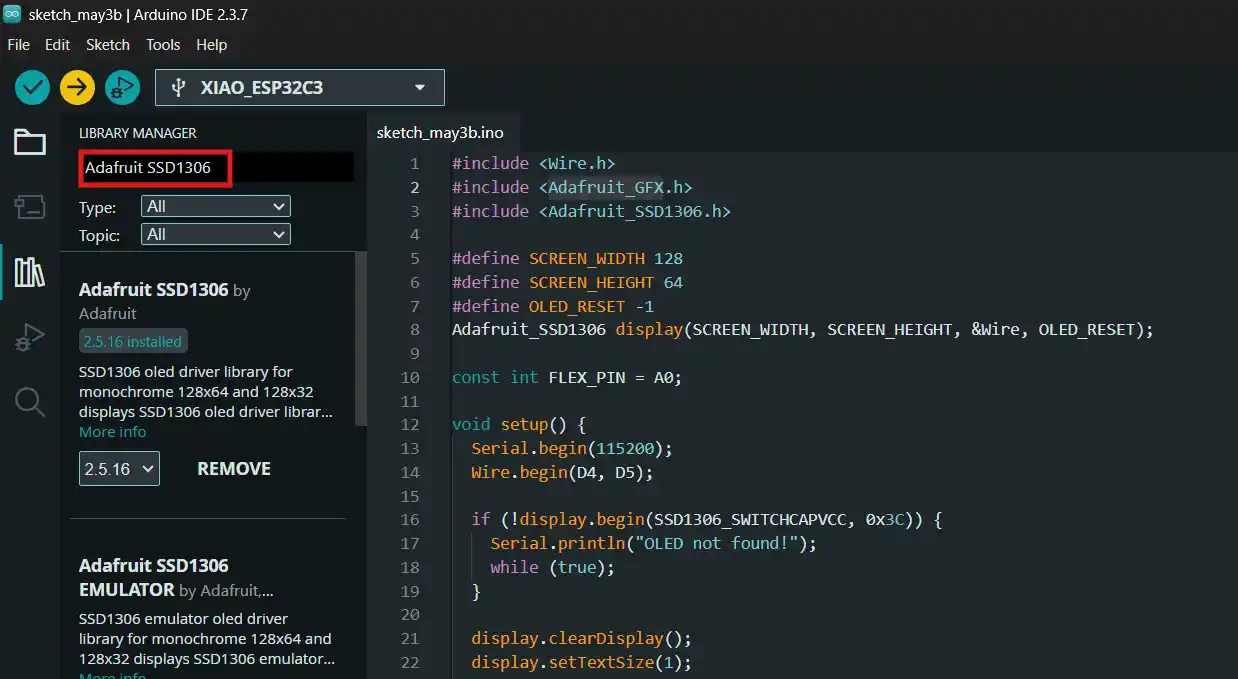This screenshot has height=679, width=1238.
Task: Start debugging with the debug toolbar button
Action: (122, 87)
